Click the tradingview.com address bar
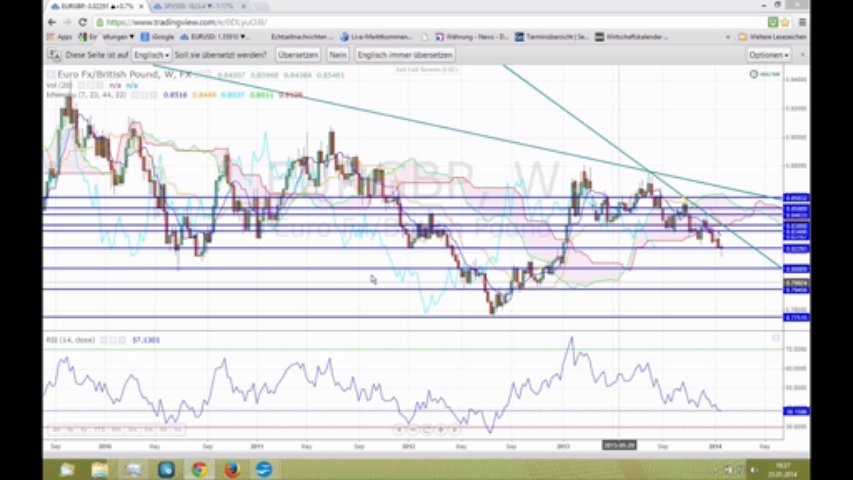 430,22
